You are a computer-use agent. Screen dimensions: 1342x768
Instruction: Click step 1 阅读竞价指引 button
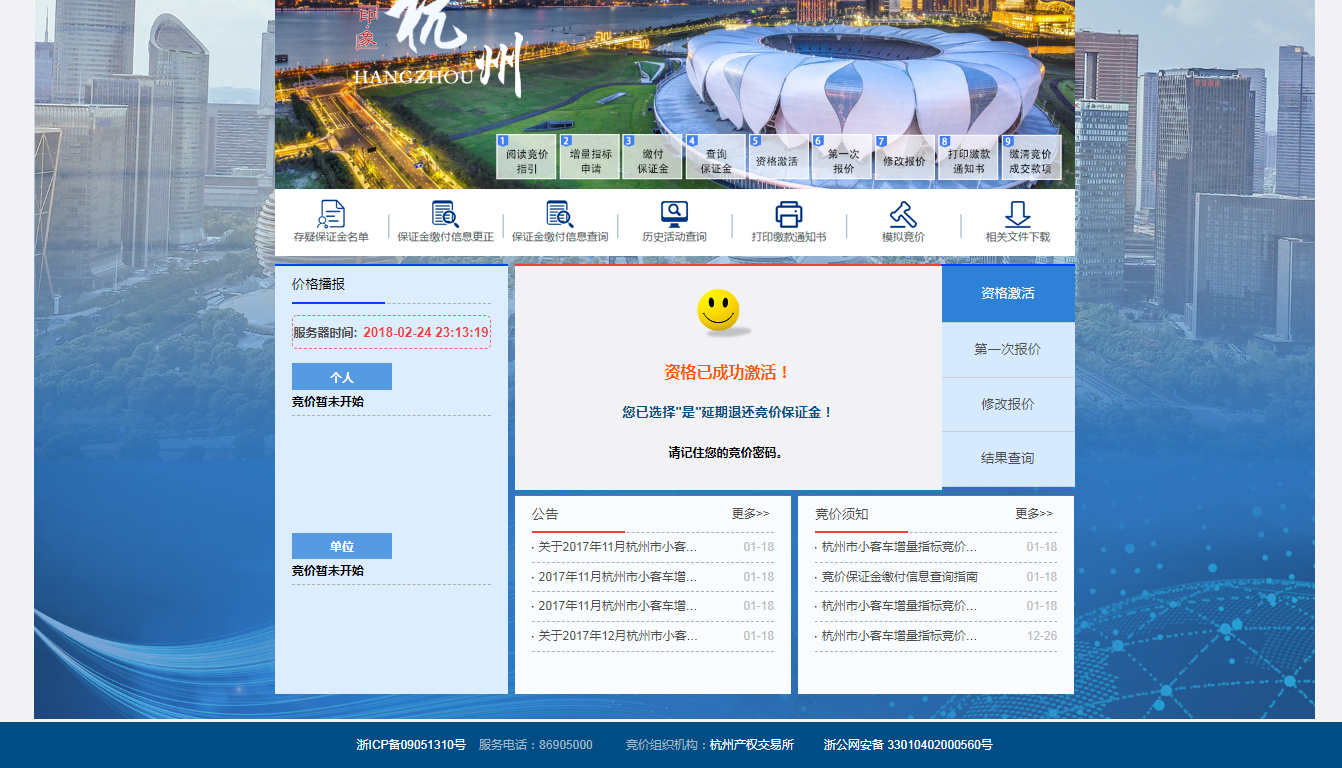[x=527, y=158]
